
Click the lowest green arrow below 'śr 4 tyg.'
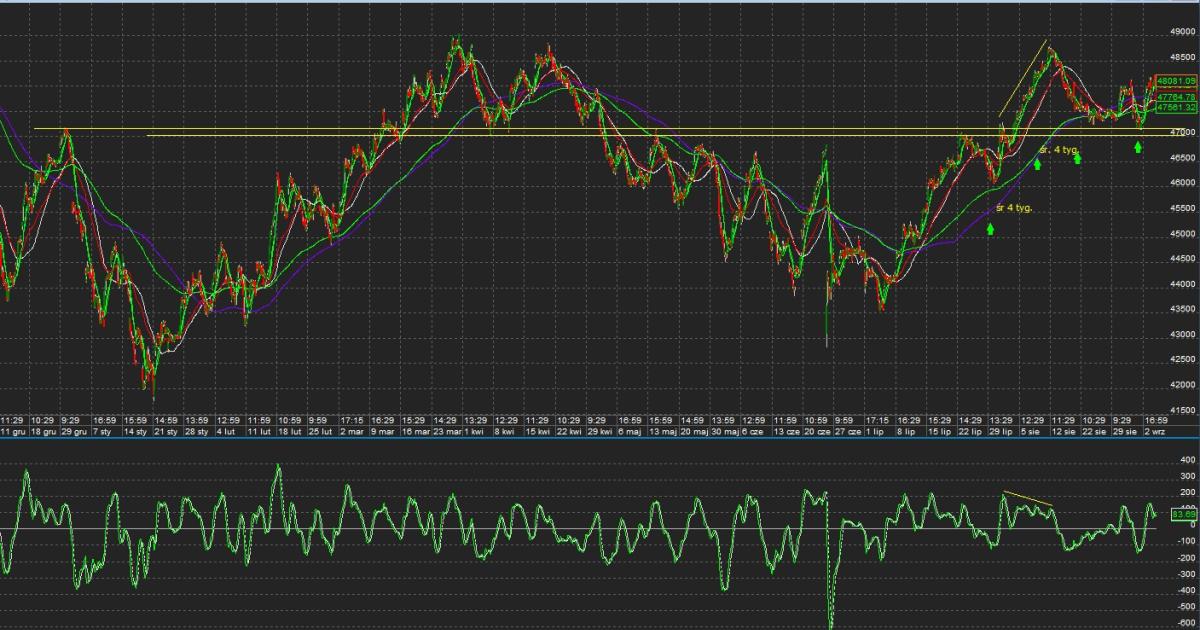point(990,229)
